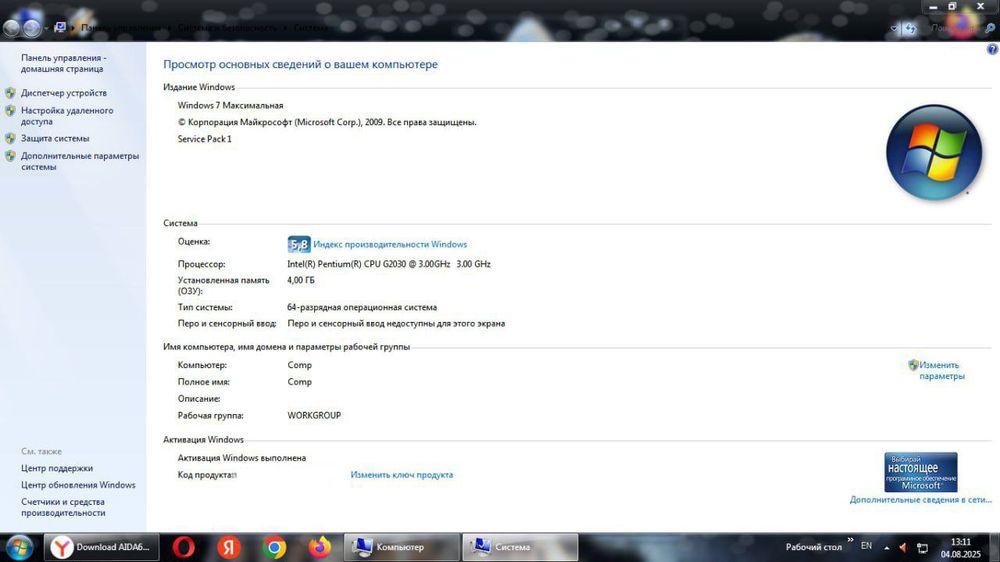This screenshot has height=562, width=1000.
Task: Switch to Download AIDA64 Yandex browser taskbar item
Action: (x=101, y=547)
